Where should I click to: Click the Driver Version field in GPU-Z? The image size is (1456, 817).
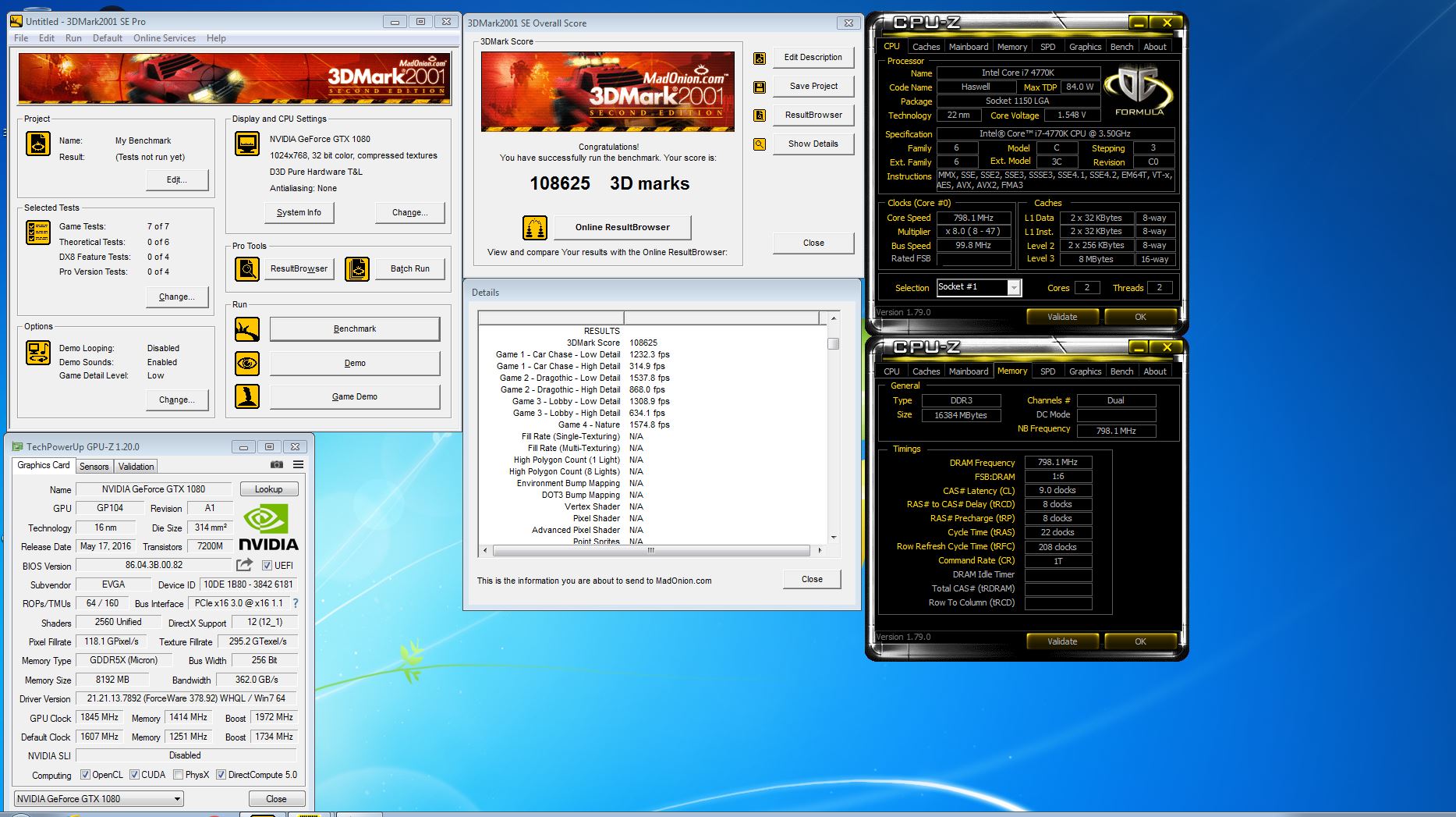(x=186, y=698)
